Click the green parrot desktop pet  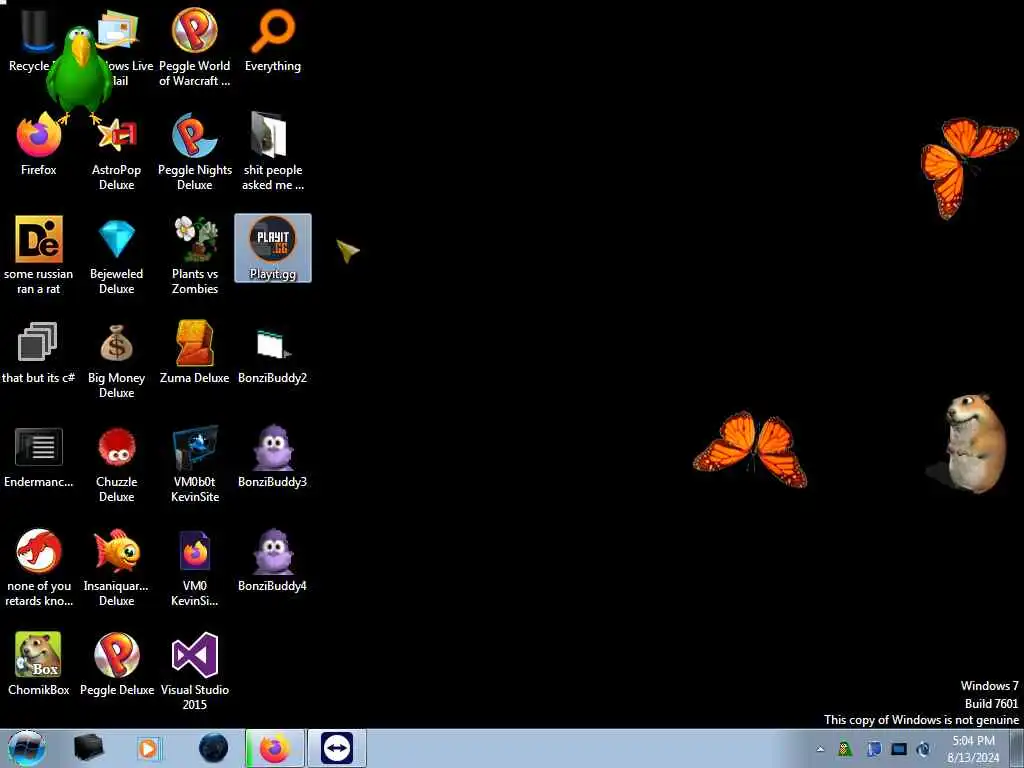pos(78,73)
